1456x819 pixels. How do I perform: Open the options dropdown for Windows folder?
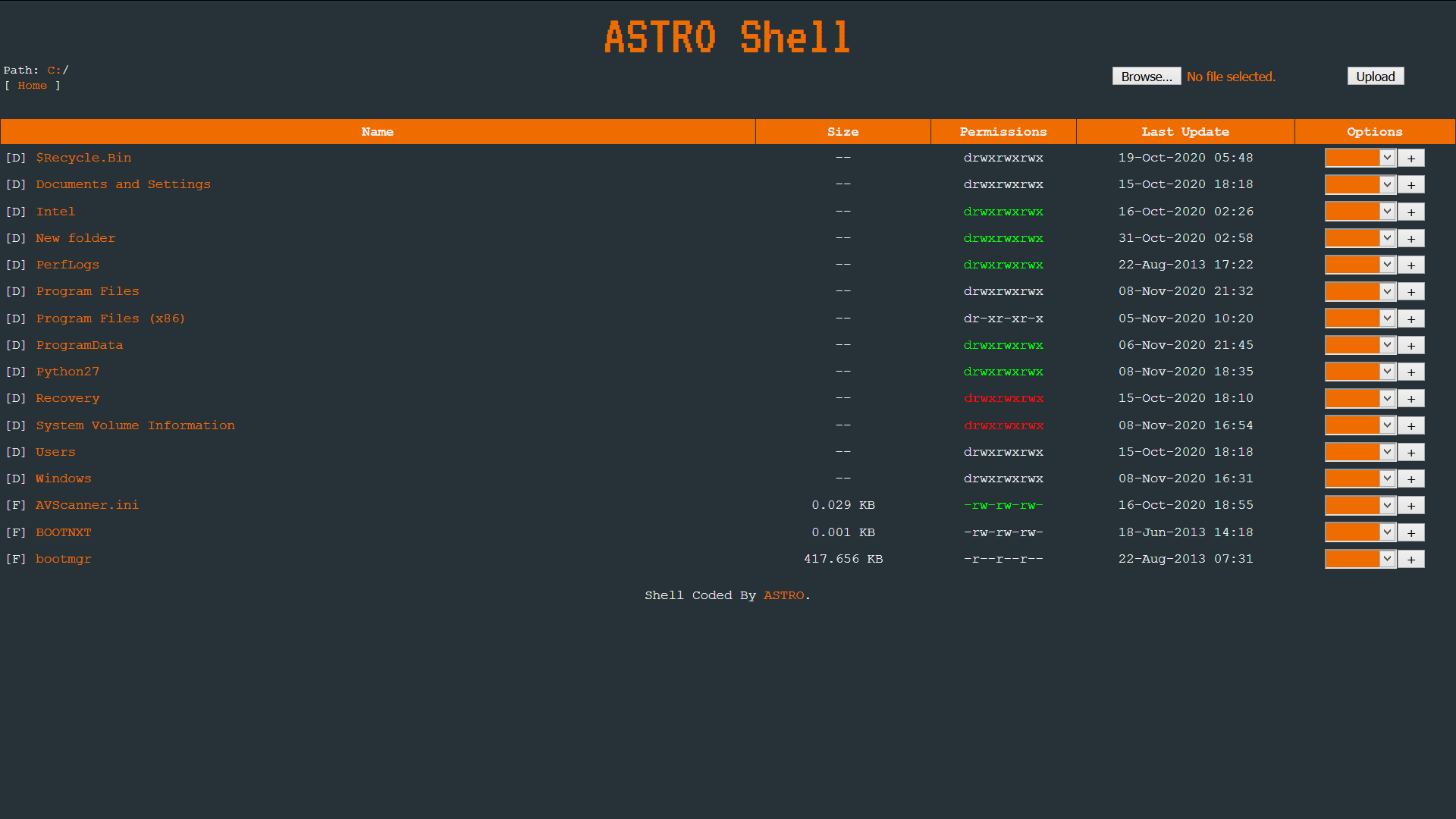tap(1360, 479)
